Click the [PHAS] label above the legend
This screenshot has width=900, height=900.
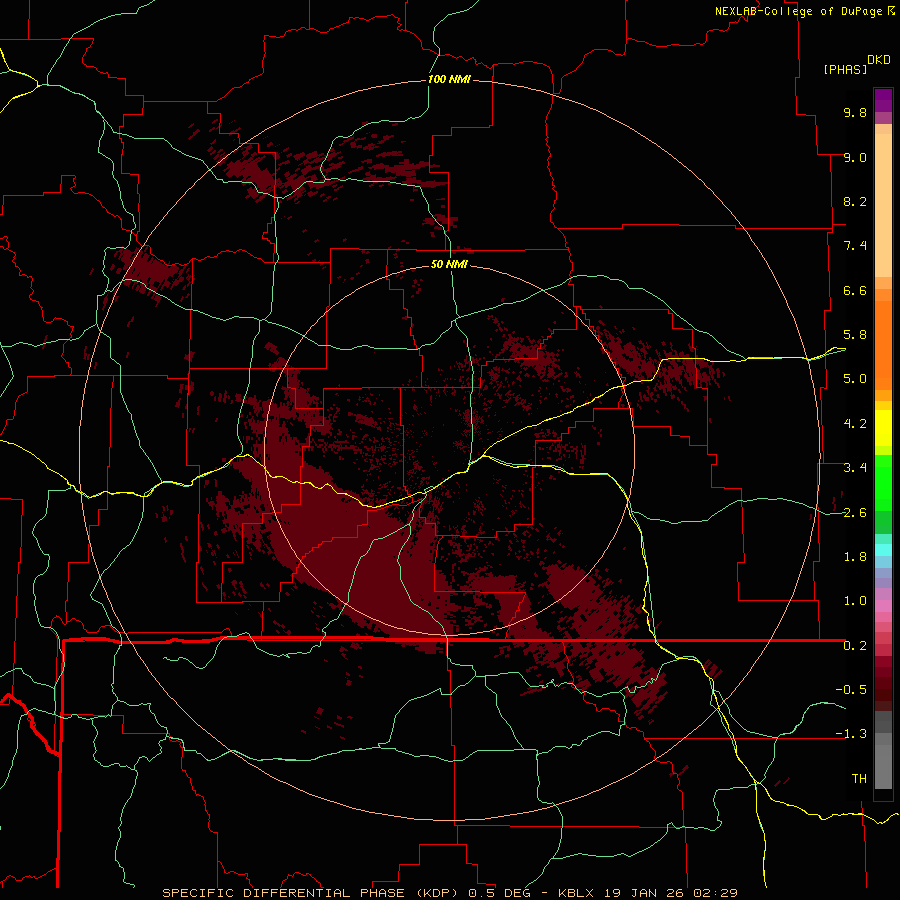click(x=845, y=69)
